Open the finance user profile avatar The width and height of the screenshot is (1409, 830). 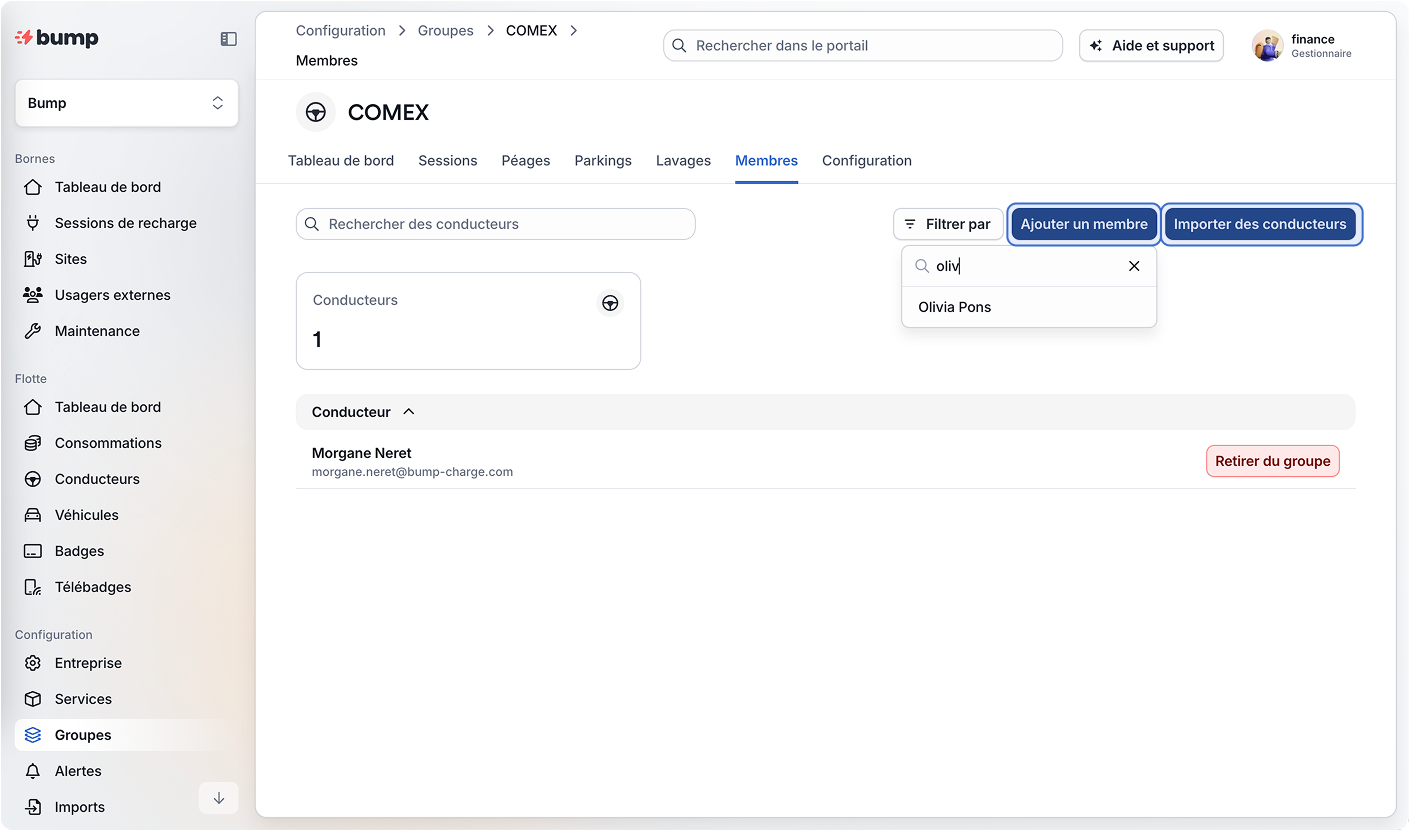click(1267, 46)
